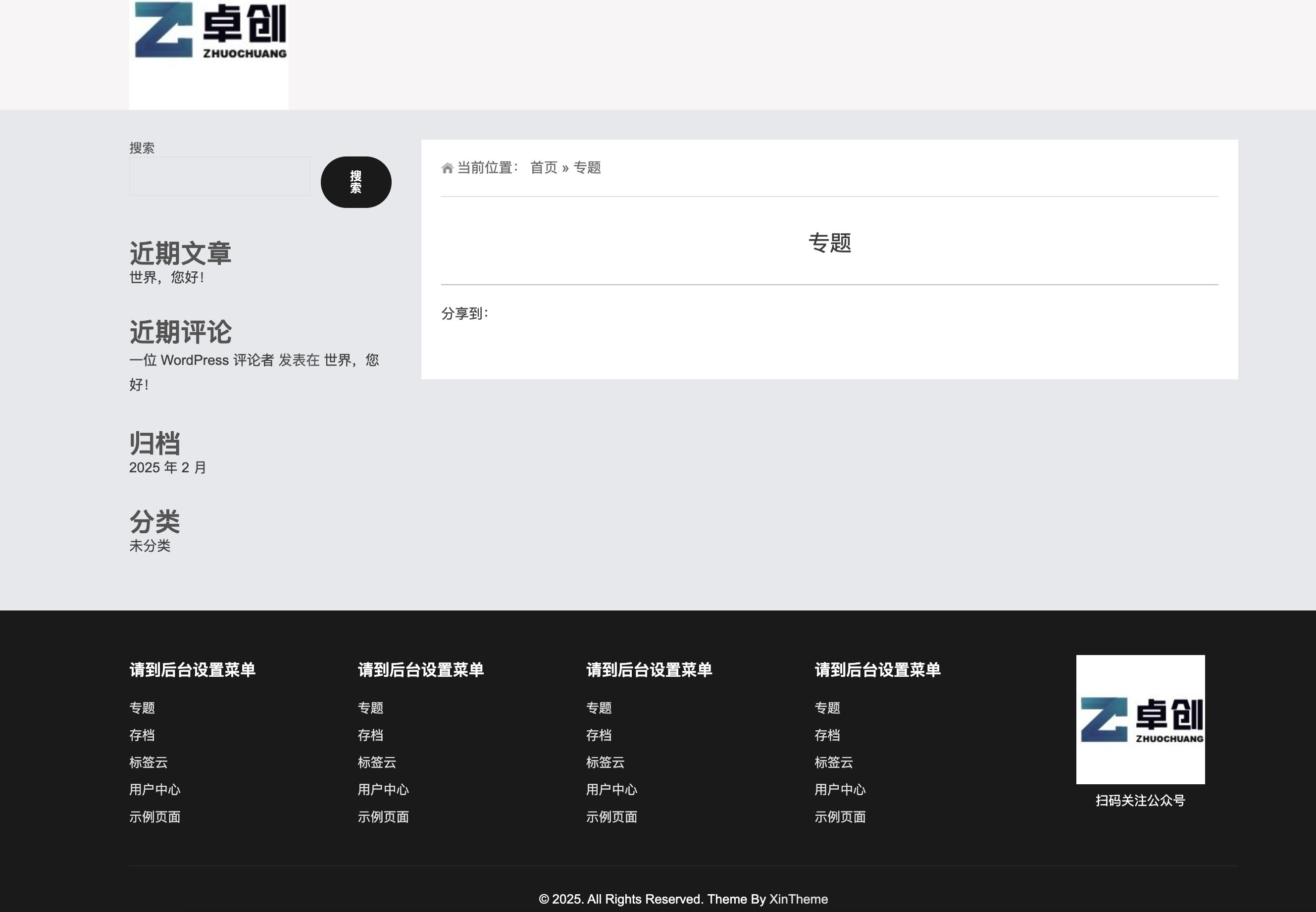Click 标签云 in the first footer menu column
The height and width of the screenshot is (912, 1316).
(149, 762)
